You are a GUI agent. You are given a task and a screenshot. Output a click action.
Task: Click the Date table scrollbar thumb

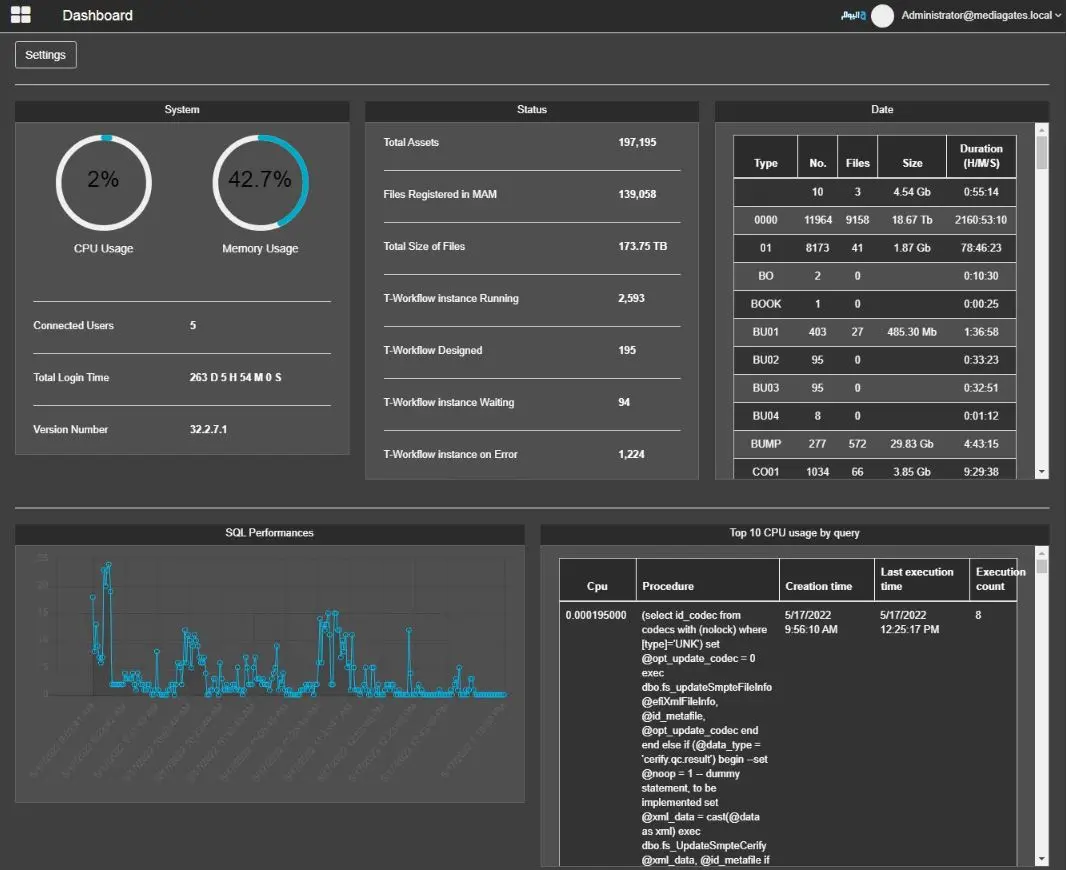(1042, 153)
